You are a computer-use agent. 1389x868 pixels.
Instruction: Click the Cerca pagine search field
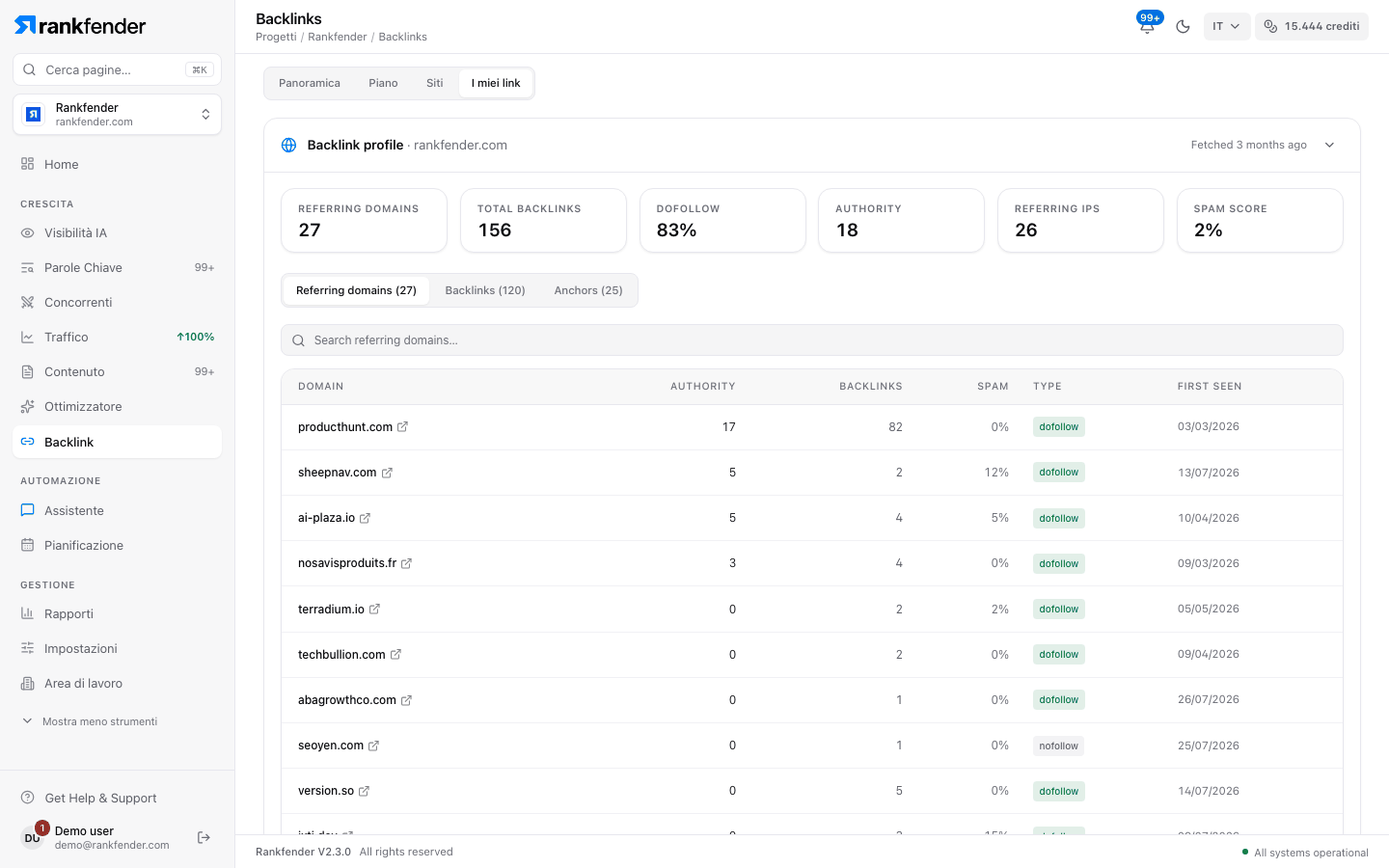118,69
